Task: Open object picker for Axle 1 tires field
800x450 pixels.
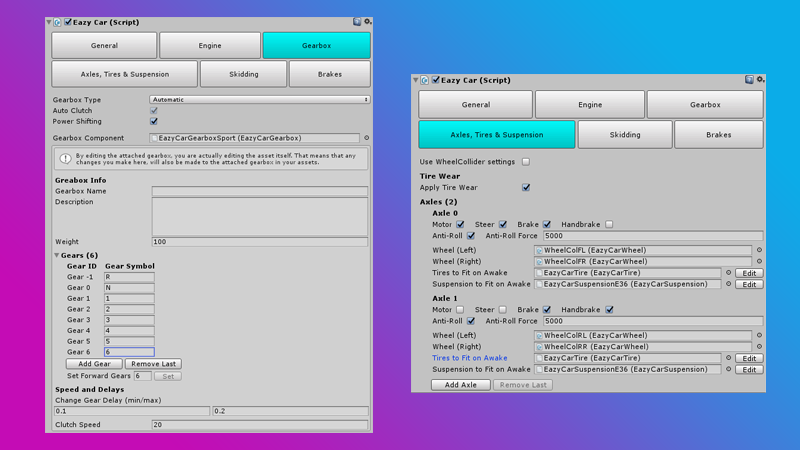Action: (x=729, y=358)
